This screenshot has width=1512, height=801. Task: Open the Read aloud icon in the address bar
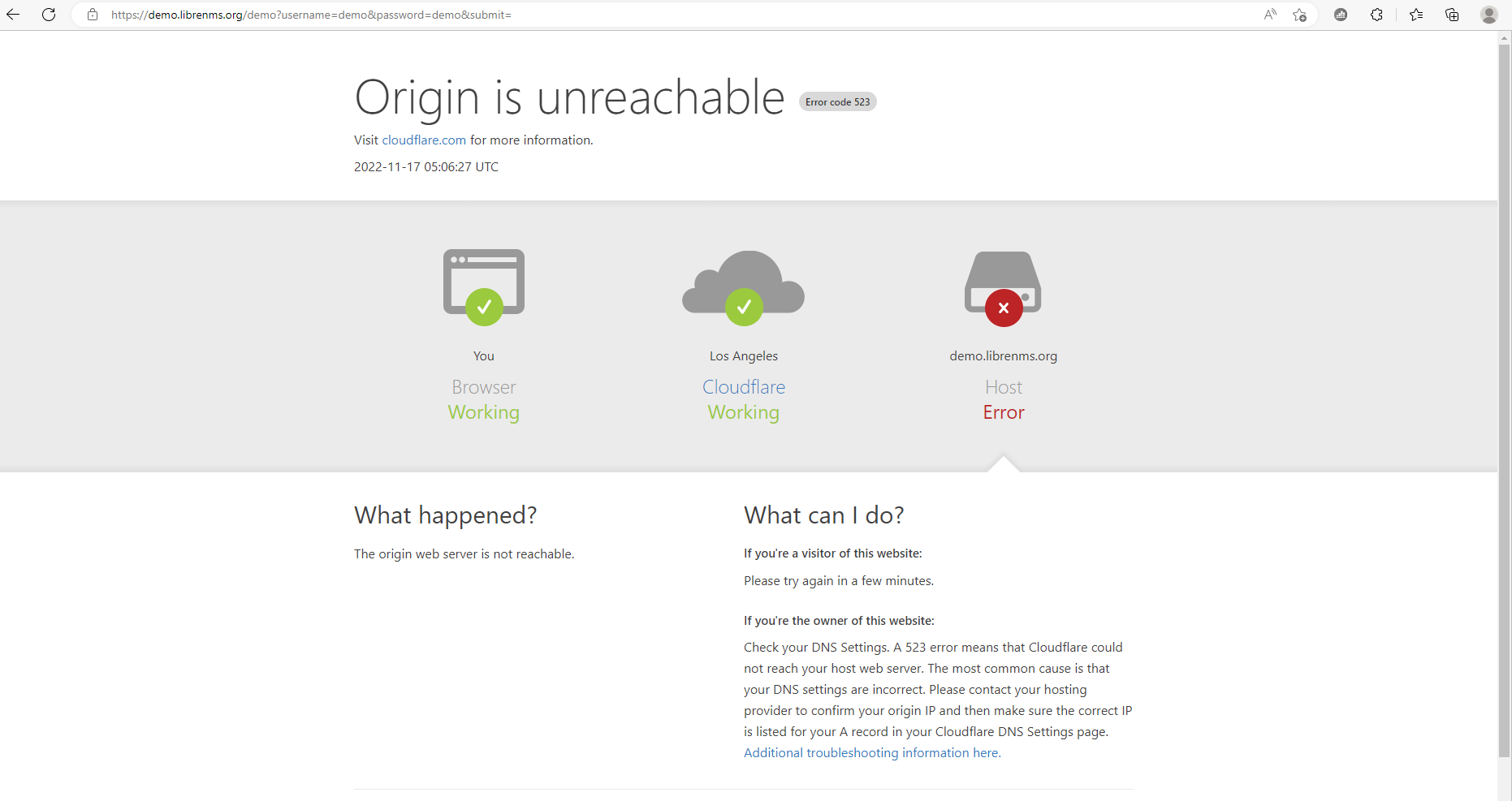point(1270,15)
